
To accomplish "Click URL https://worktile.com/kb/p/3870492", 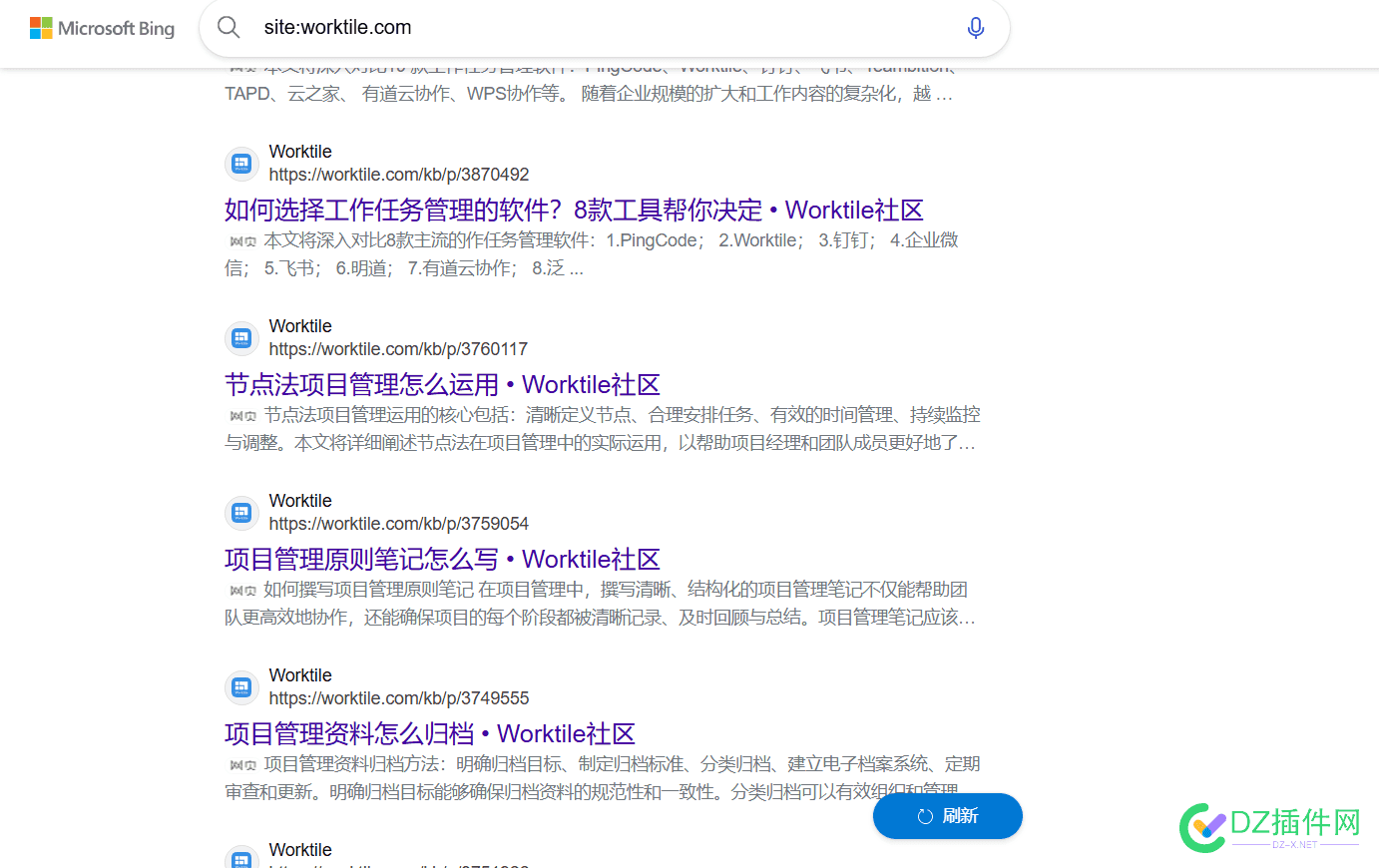I will click(399, 175).
